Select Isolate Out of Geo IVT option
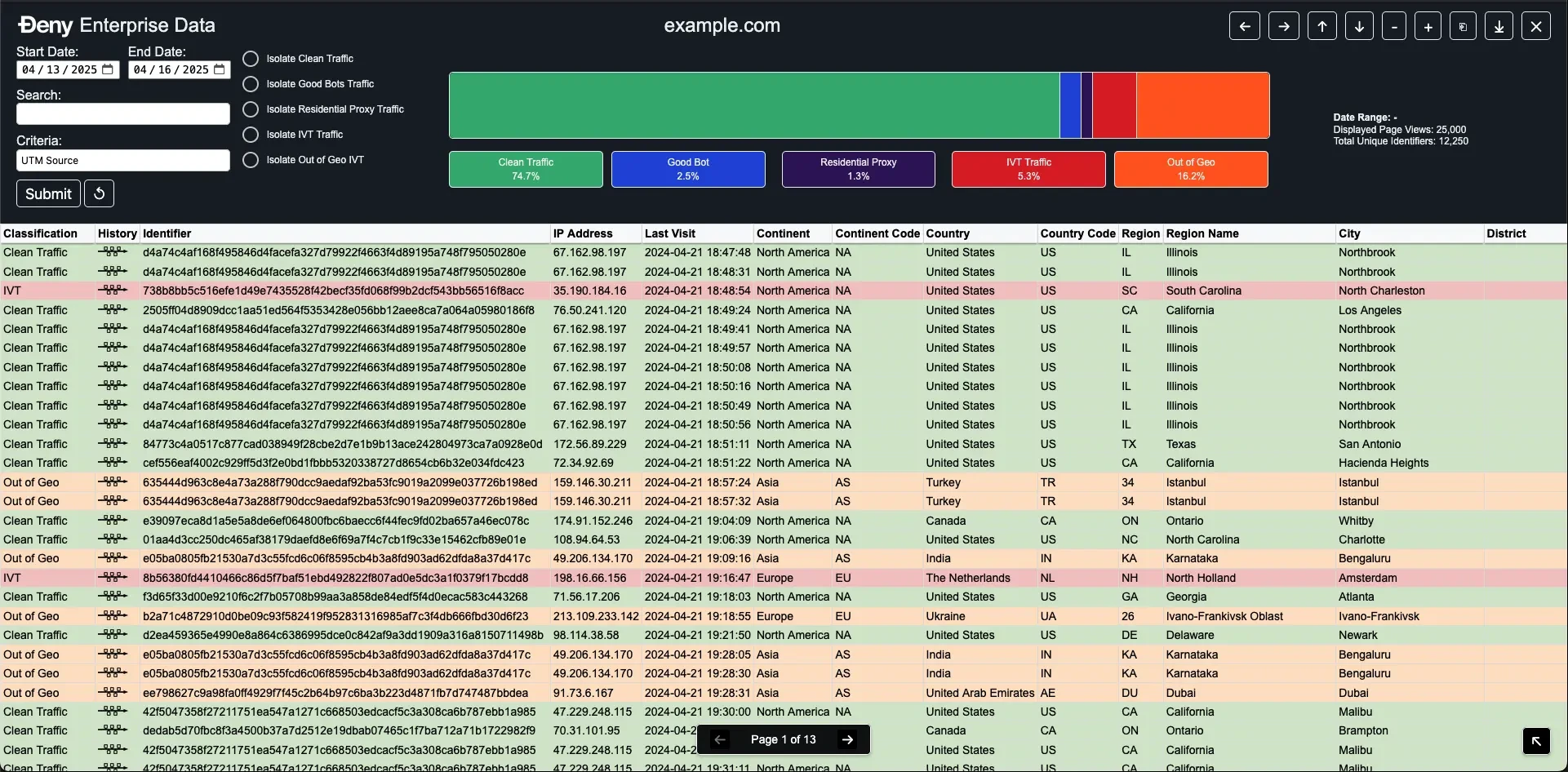The height and width of the screenshot is (772, 1568). pyautogui.click(x=251, y=160)
